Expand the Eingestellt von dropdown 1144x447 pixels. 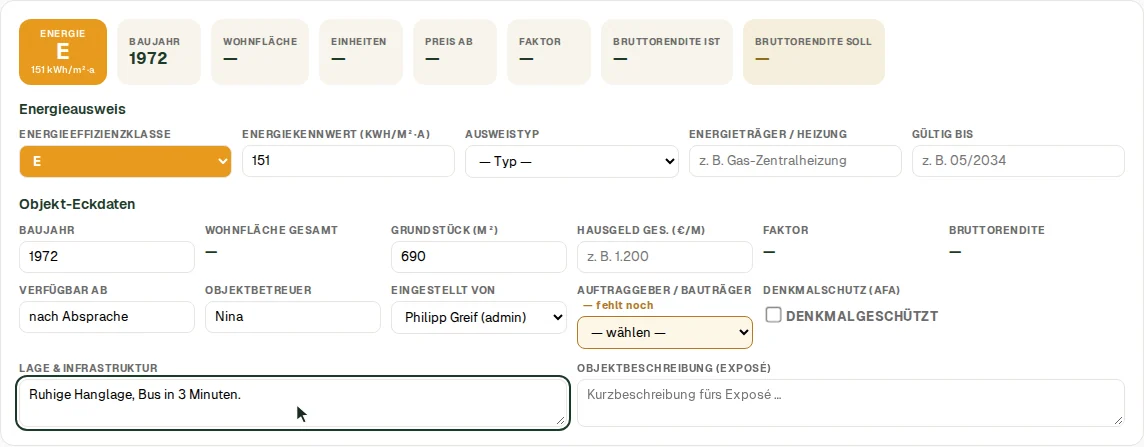479,317
